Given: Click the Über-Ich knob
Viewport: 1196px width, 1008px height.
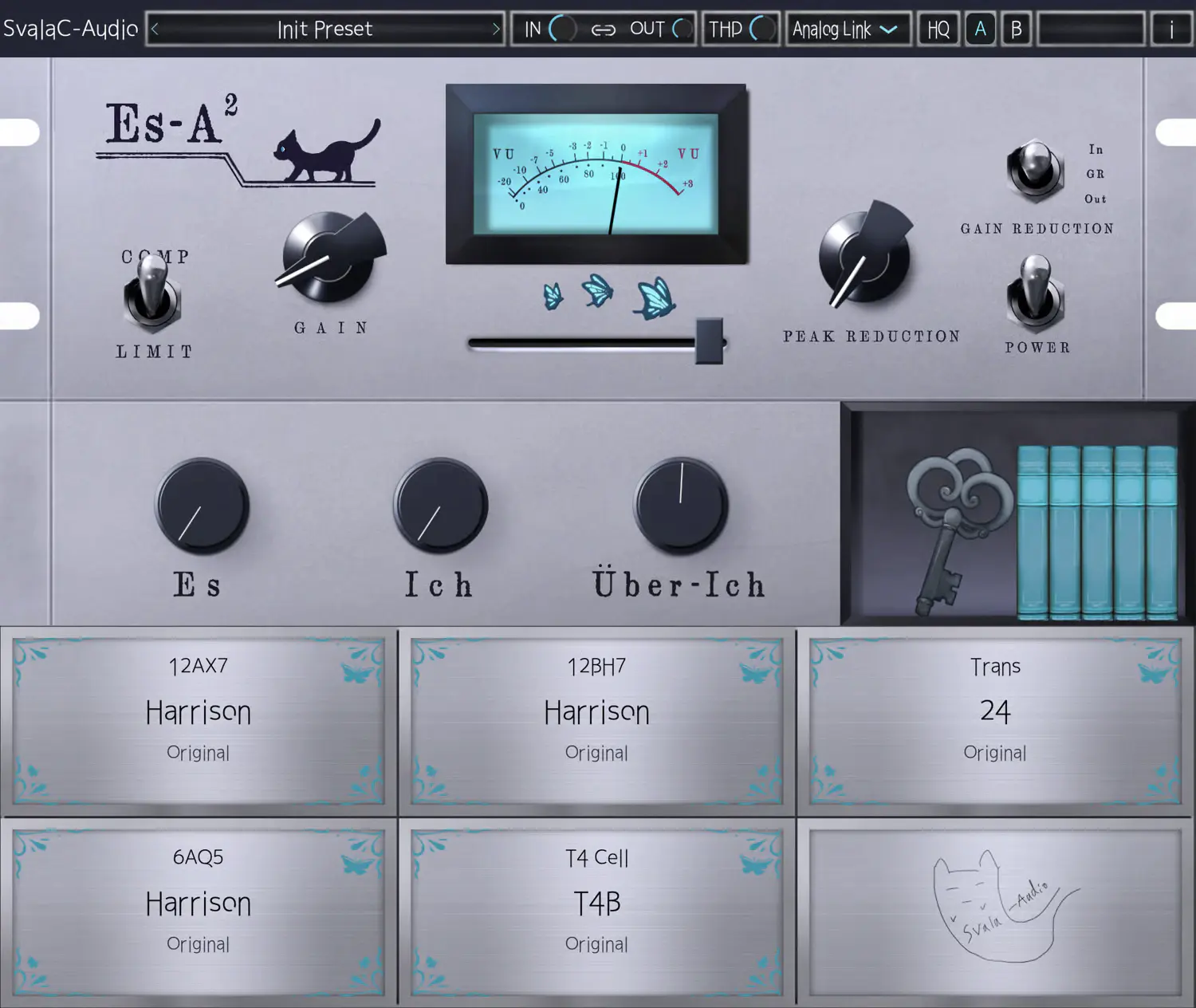Looking at the screenshot, I should 681,506.
